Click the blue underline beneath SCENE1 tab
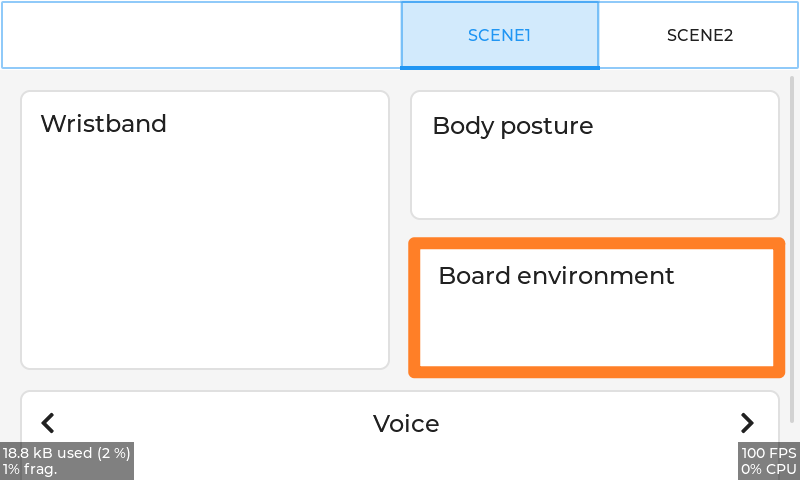This screenshot has width=800, height=480. [499, 67]
